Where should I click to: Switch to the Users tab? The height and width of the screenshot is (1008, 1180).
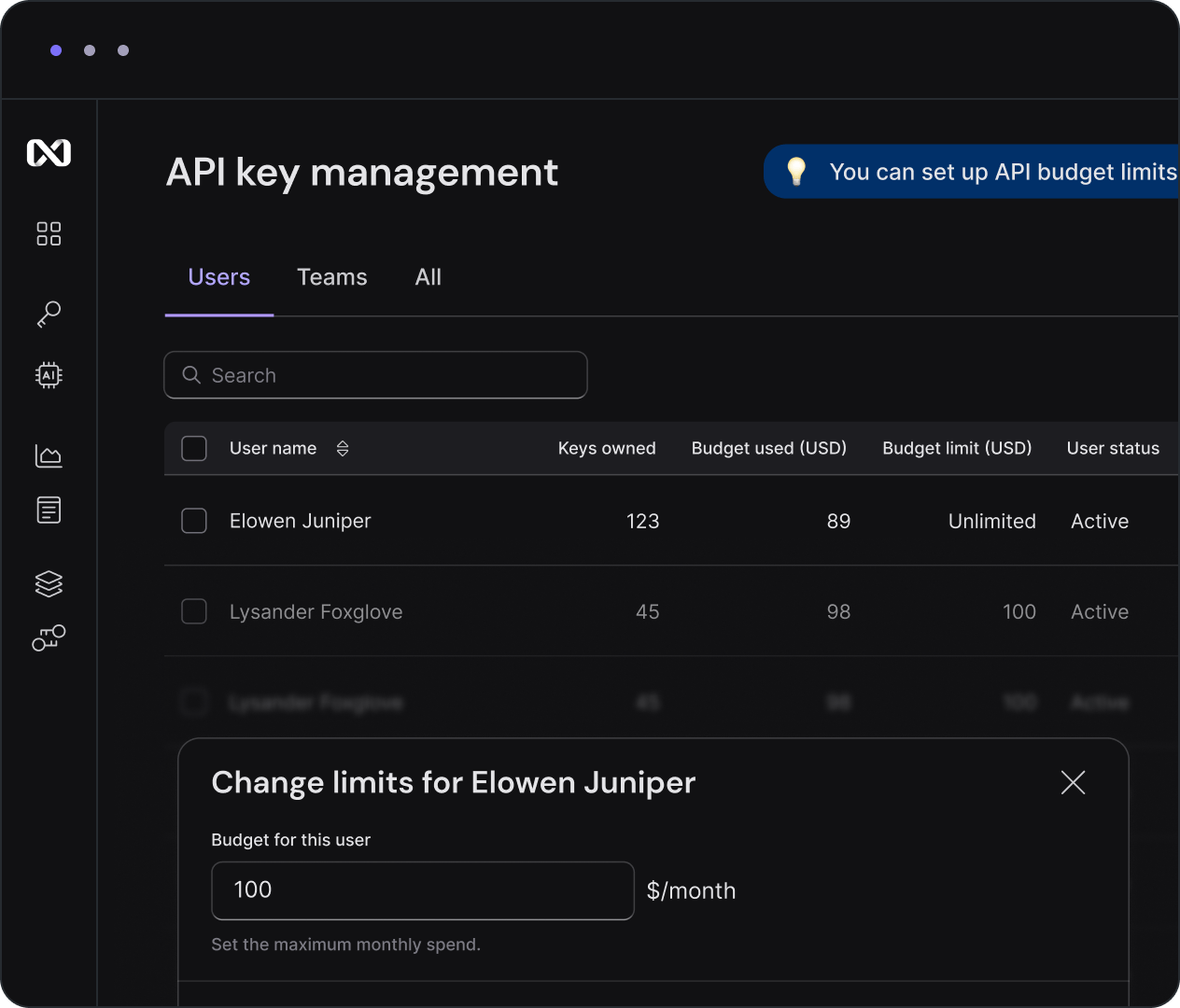pyautogui.click(x=219, y=277)
